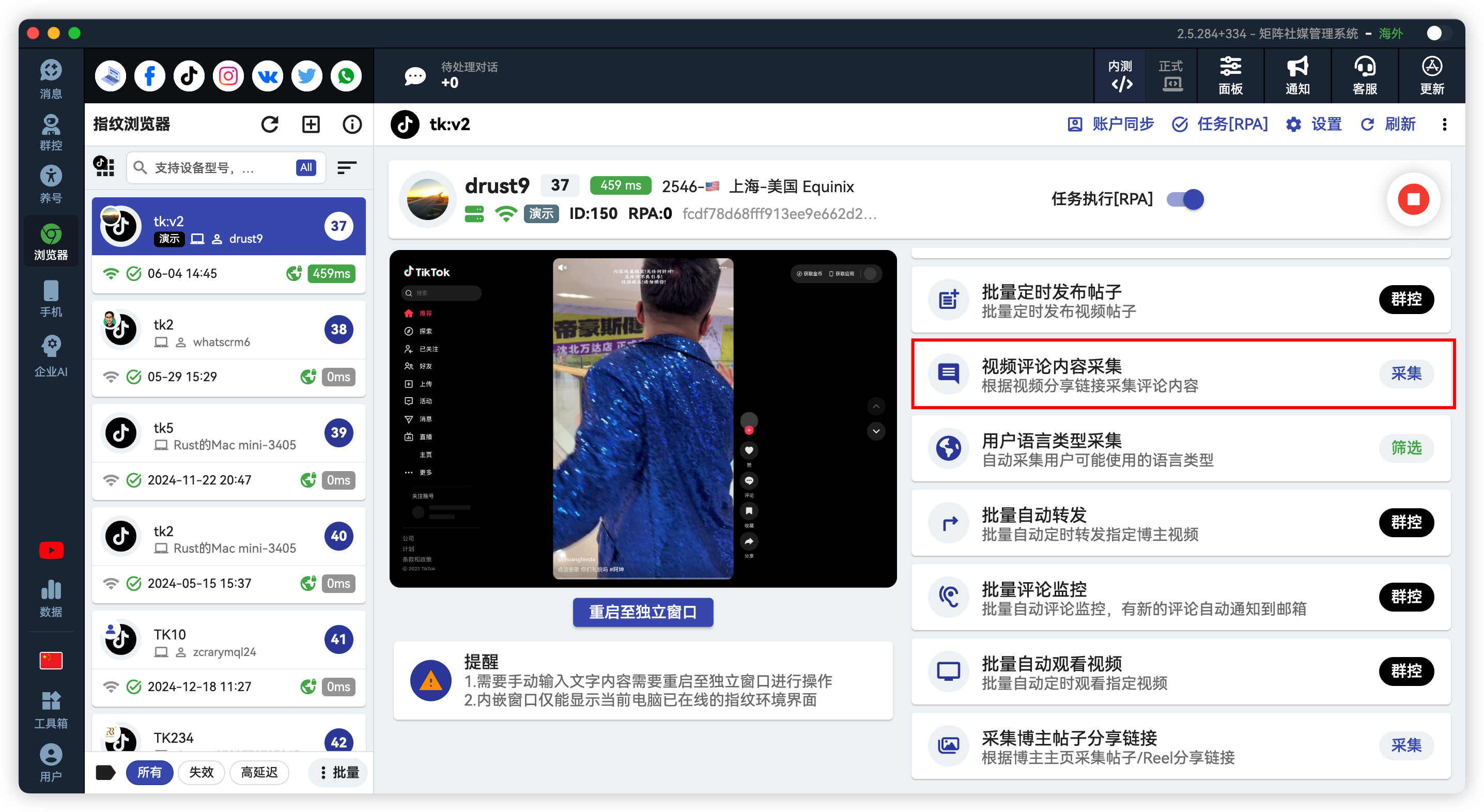Click the red stop button

[1413, 199]
